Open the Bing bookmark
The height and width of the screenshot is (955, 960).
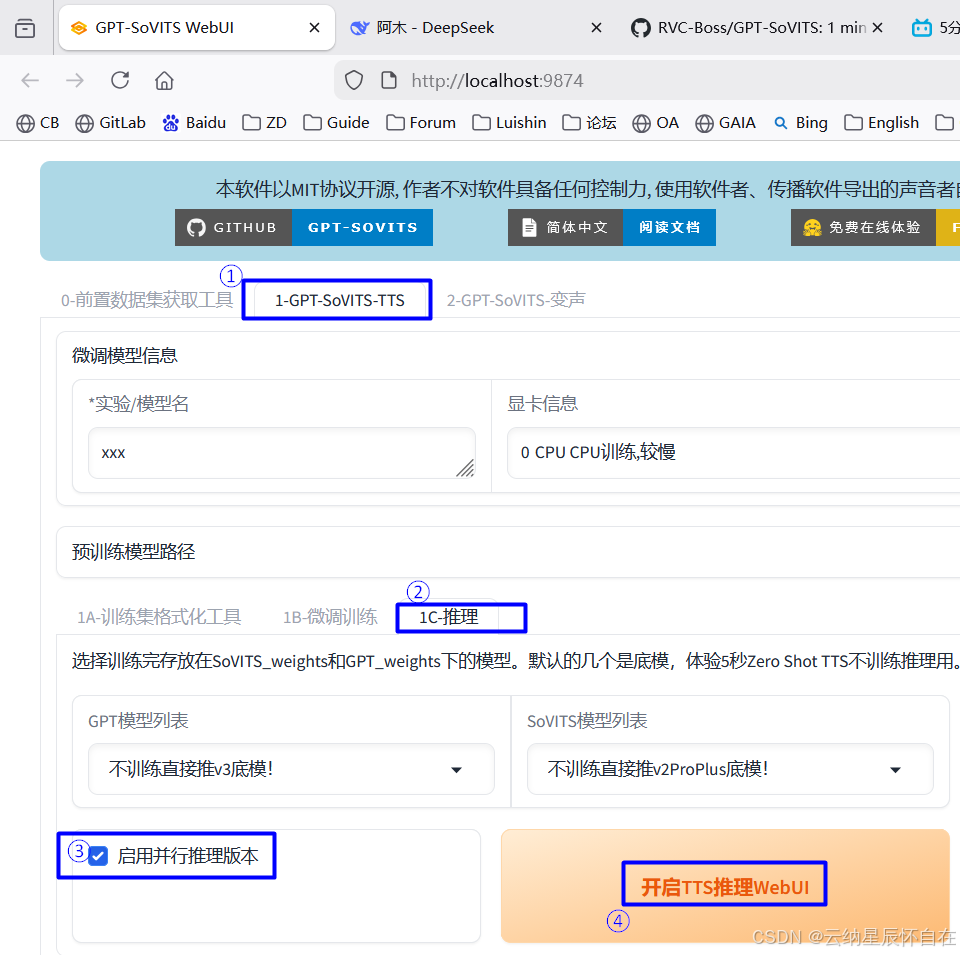click(x=801, y=123)
